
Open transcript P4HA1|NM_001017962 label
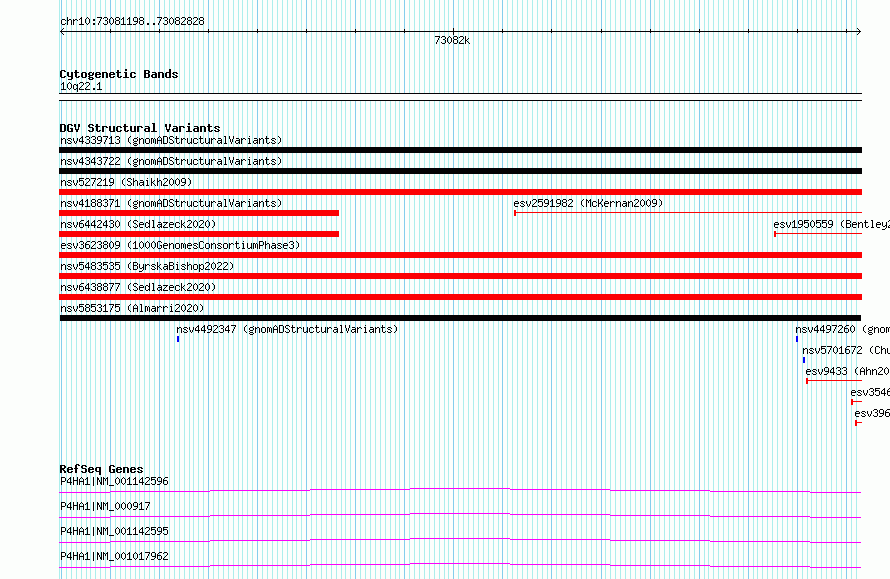[x=114, y=556]
